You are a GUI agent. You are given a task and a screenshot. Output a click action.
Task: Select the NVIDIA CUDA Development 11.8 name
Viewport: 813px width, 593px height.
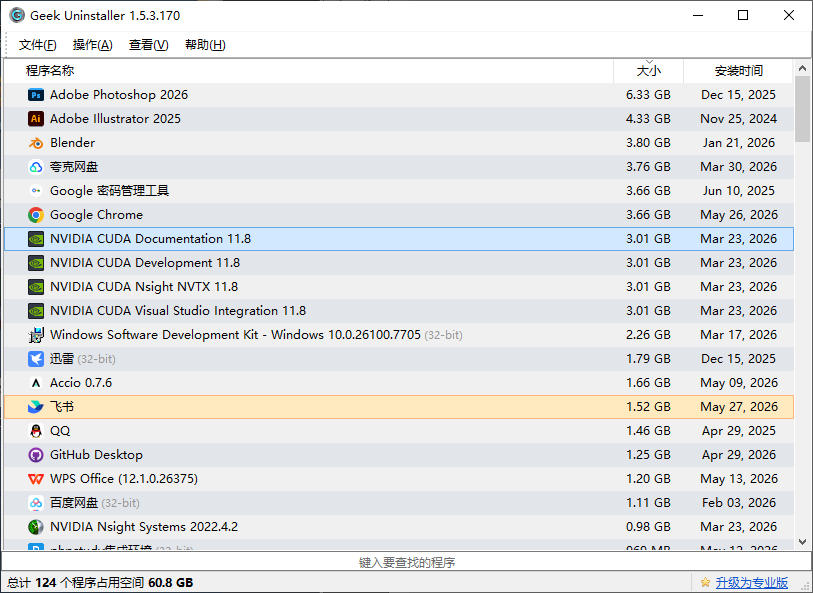[145, 263]
